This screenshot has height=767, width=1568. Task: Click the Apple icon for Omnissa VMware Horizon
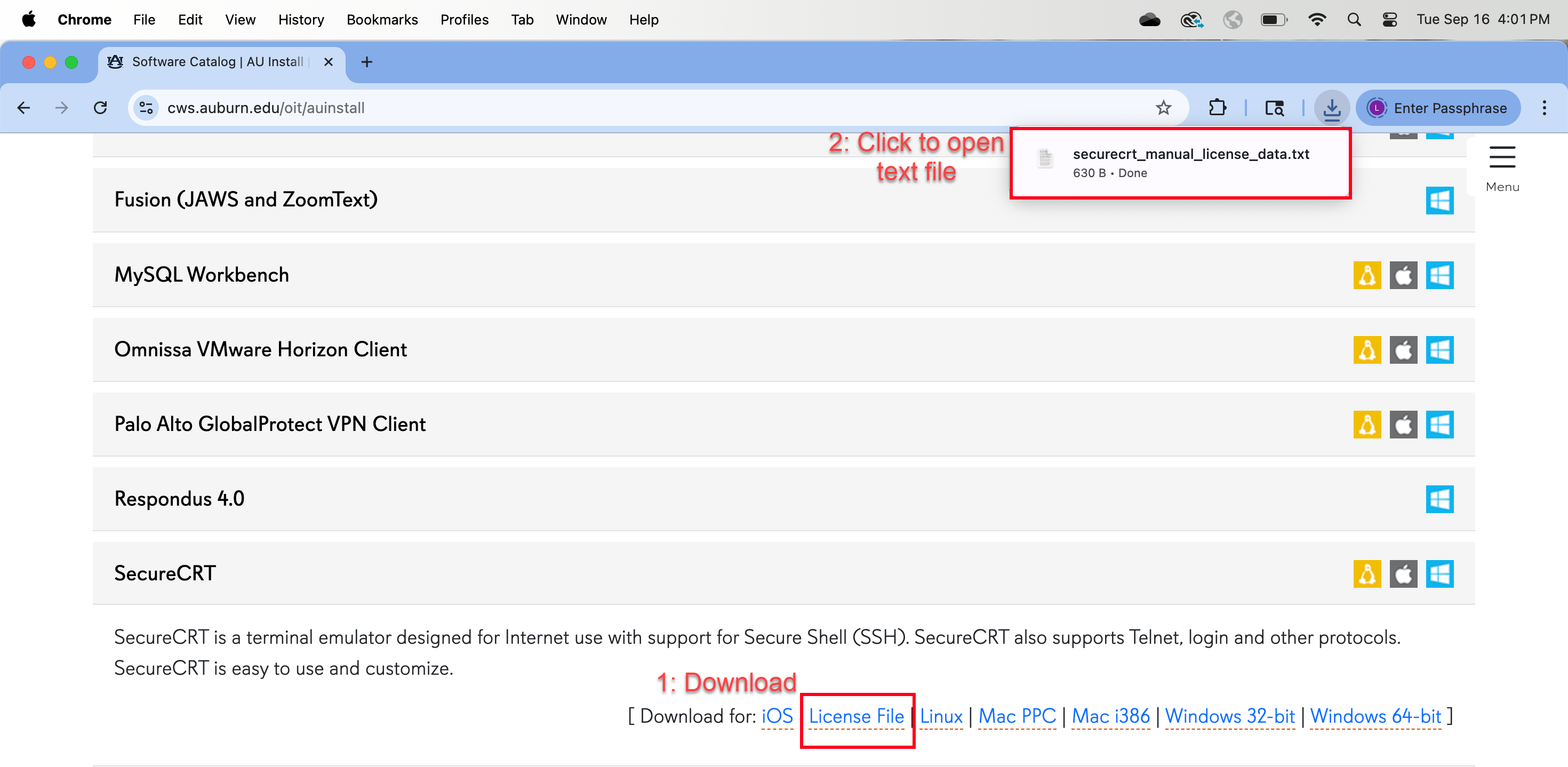(1403, 350)
